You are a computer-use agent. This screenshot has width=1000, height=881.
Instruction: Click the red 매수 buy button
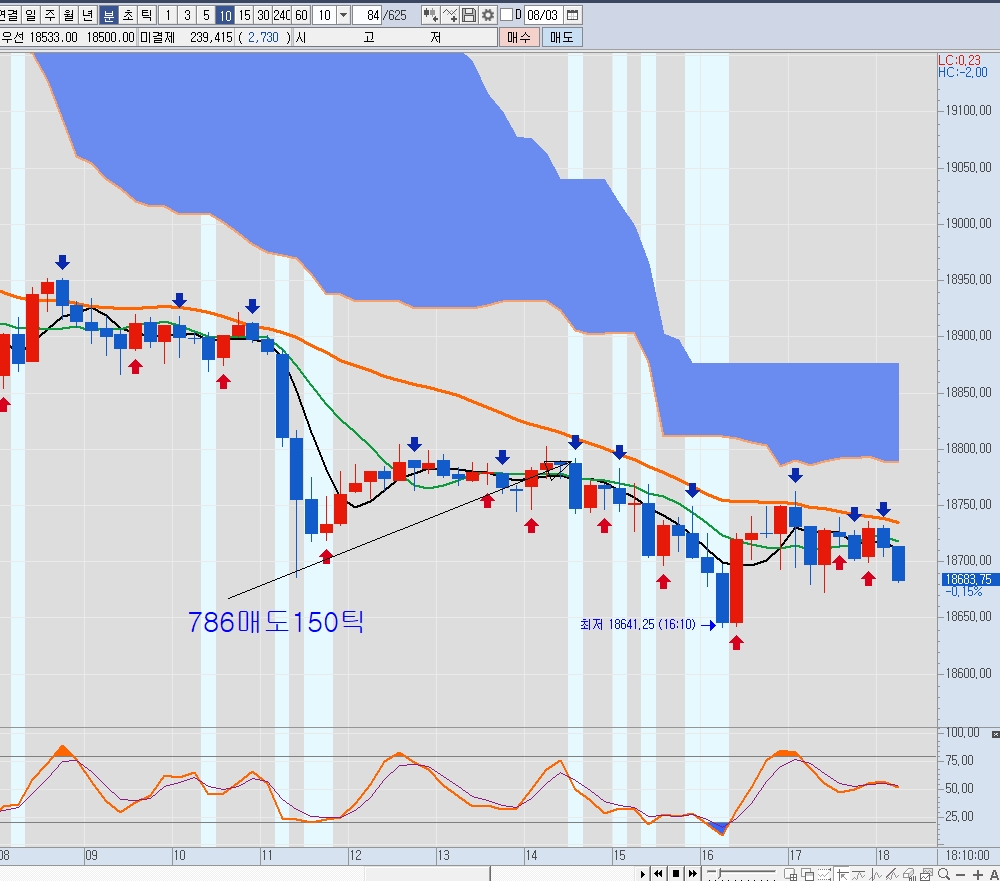[518, 37]
